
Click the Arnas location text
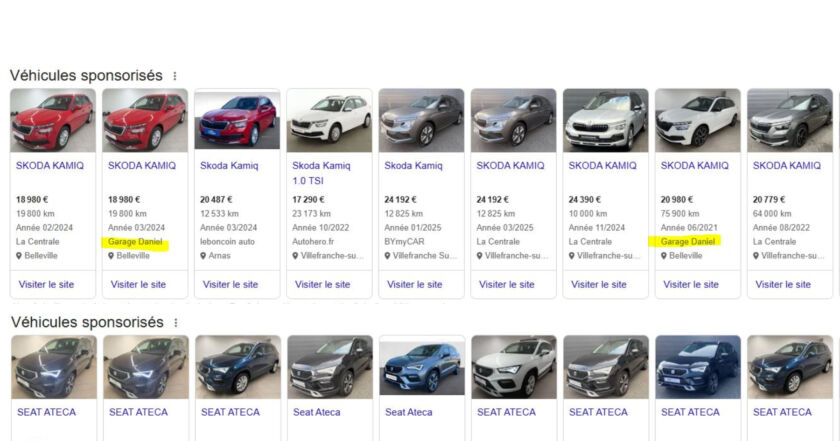click(x=220, y=256)
